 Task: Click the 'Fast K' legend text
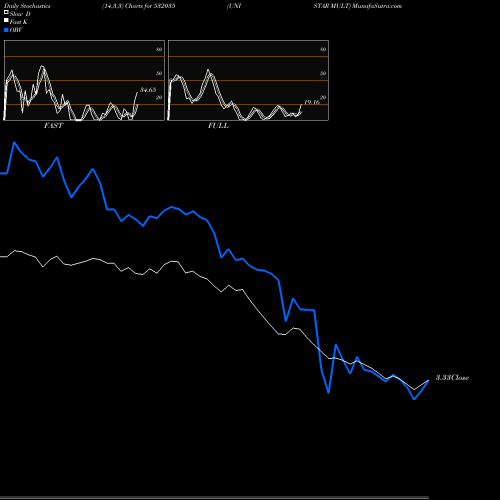point(19,22)
